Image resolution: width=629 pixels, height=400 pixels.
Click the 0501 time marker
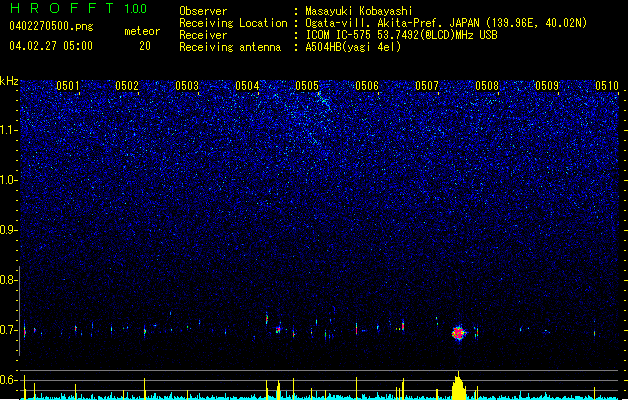[x=67, y=86]
